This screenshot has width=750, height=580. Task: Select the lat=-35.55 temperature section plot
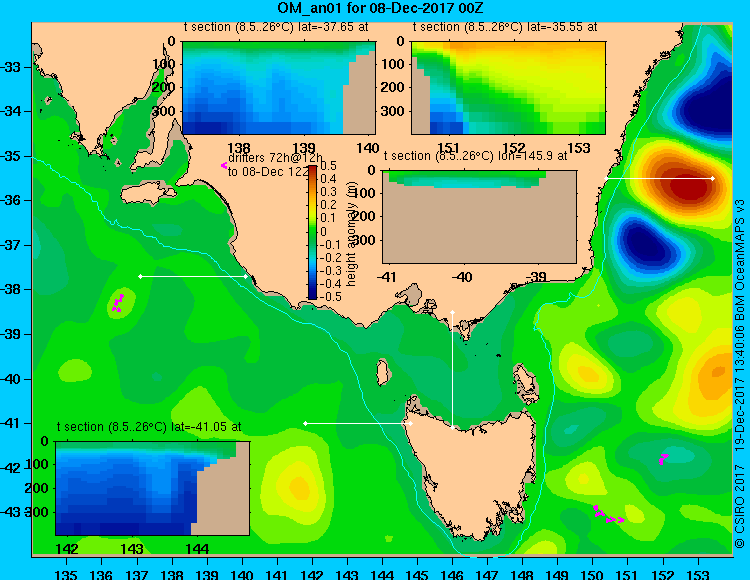point(508,88)
